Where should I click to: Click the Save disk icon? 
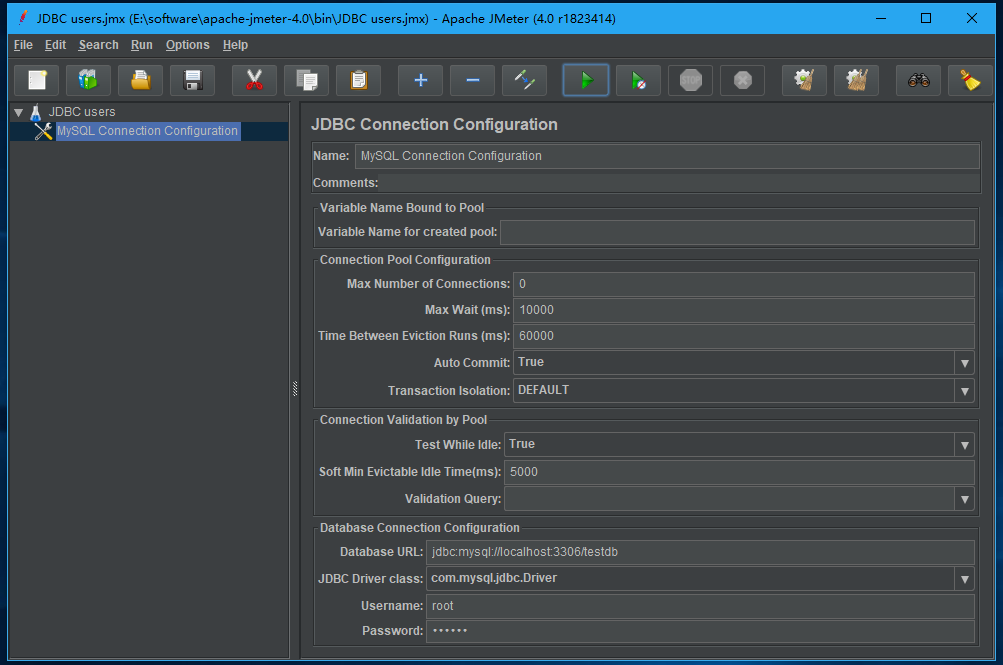(x=192, y=80)
